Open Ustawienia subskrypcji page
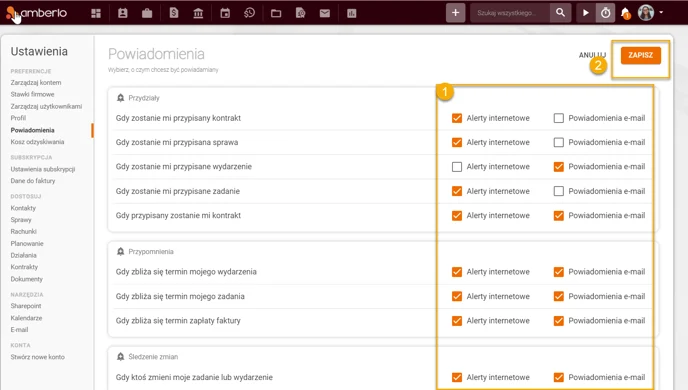Viewport: 688px width, 390px height. (43, 169)
